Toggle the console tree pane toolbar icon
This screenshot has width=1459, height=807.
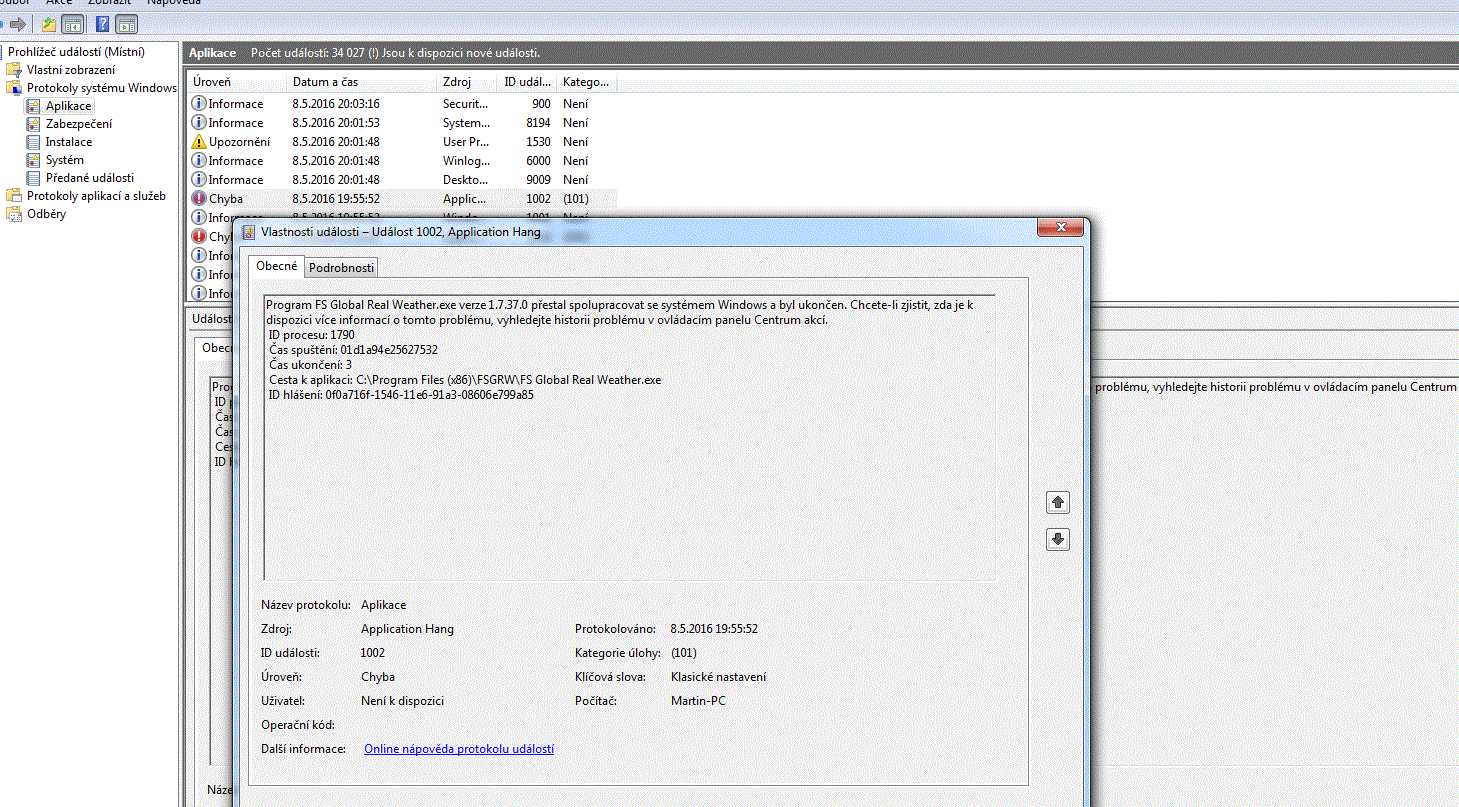[72, 24]
